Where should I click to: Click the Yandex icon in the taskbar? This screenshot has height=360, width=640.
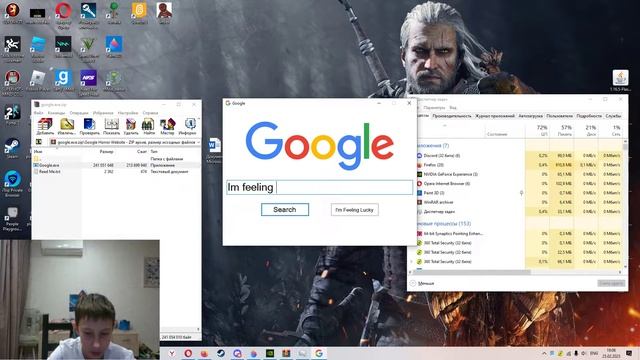coord(172,353)
